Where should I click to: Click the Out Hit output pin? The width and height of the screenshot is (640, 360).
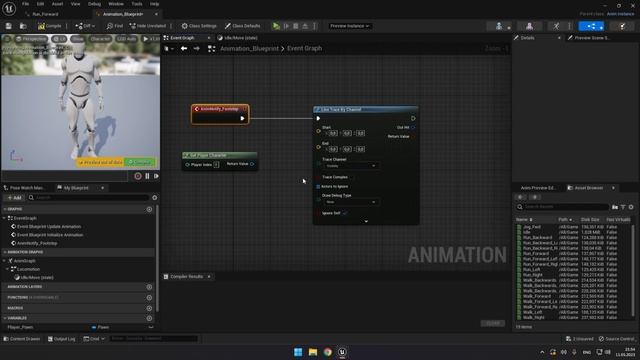point(413,128)
